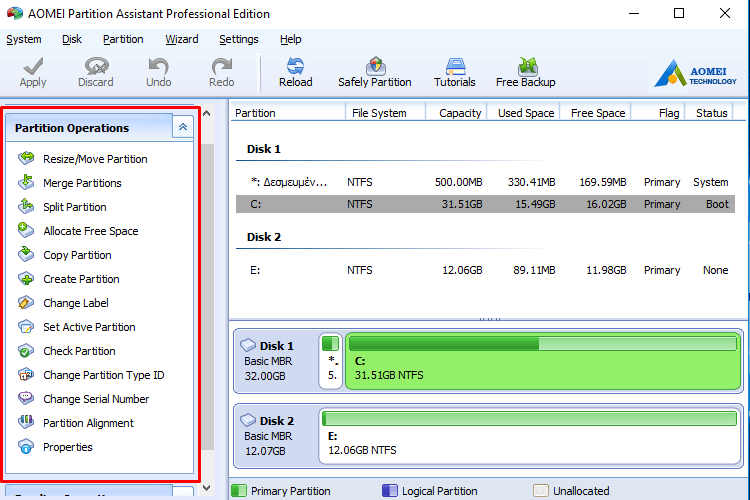Select the system reserved 500.00MB partition row
This screenshot has width=750, height=500.
click(x=485, y=182)
